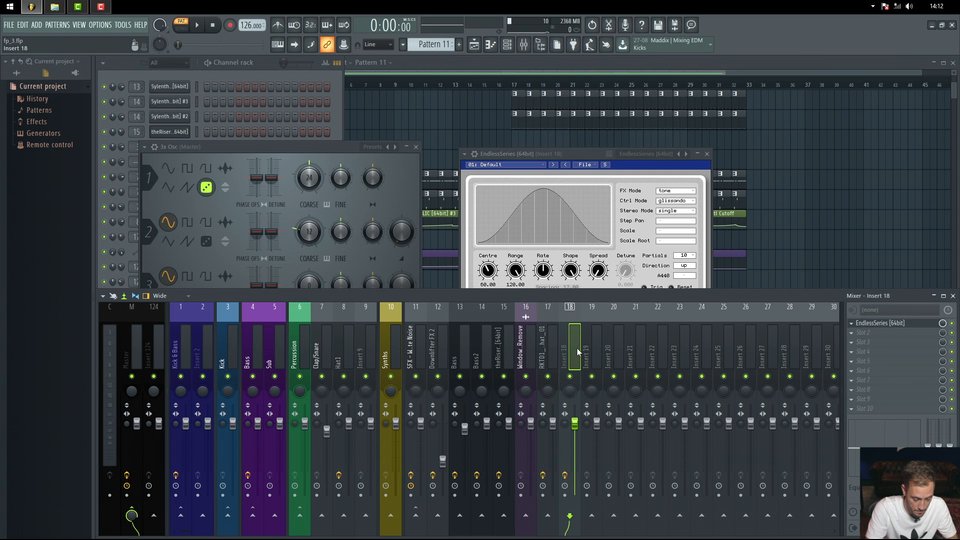Open Windows Start button
The width and height of the screenshot is (960, 540).
[x=9, y=7]
